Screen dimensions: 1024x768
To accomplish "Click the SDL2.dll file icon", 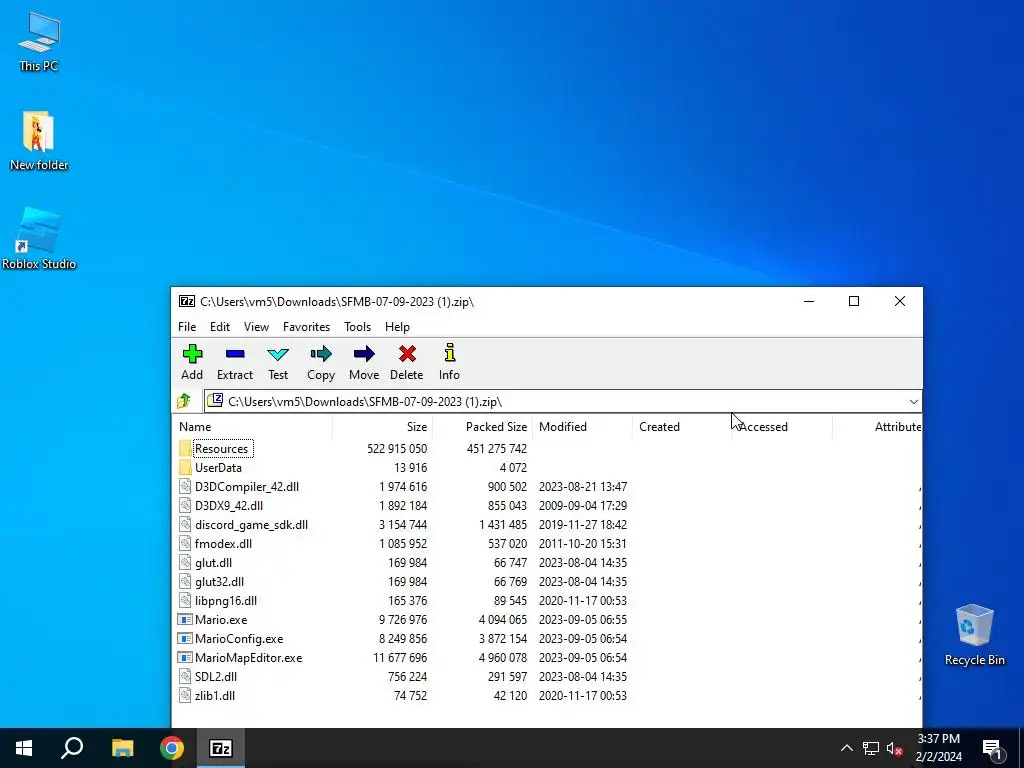I will click(185, 677).
